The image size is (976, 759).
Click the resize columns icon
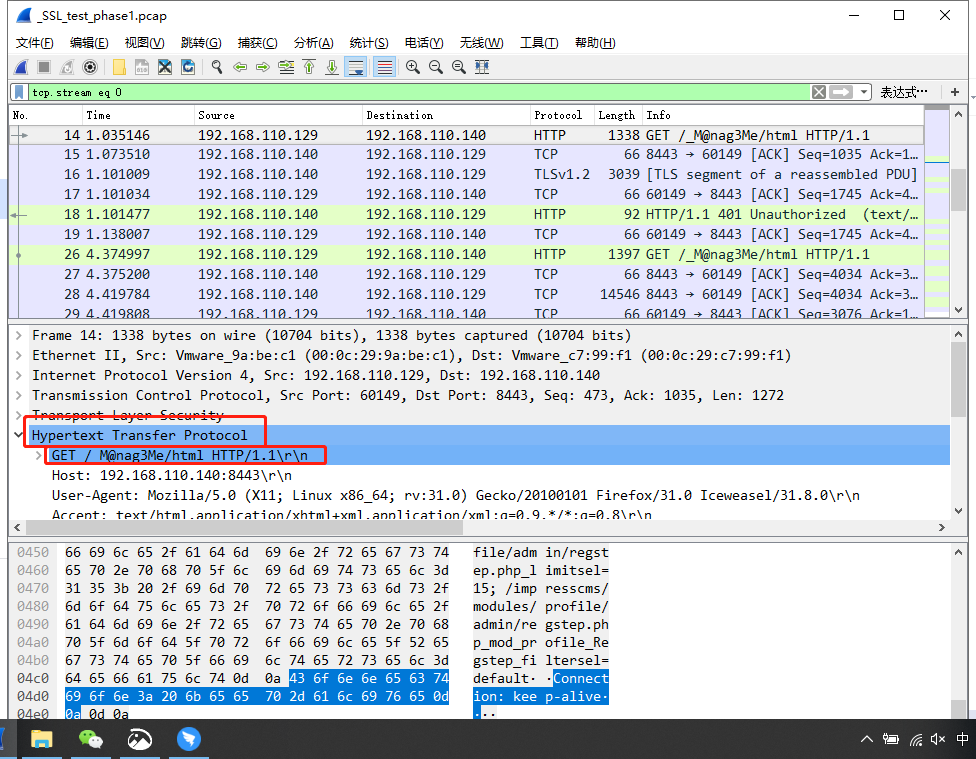click(x=482, y=67)
